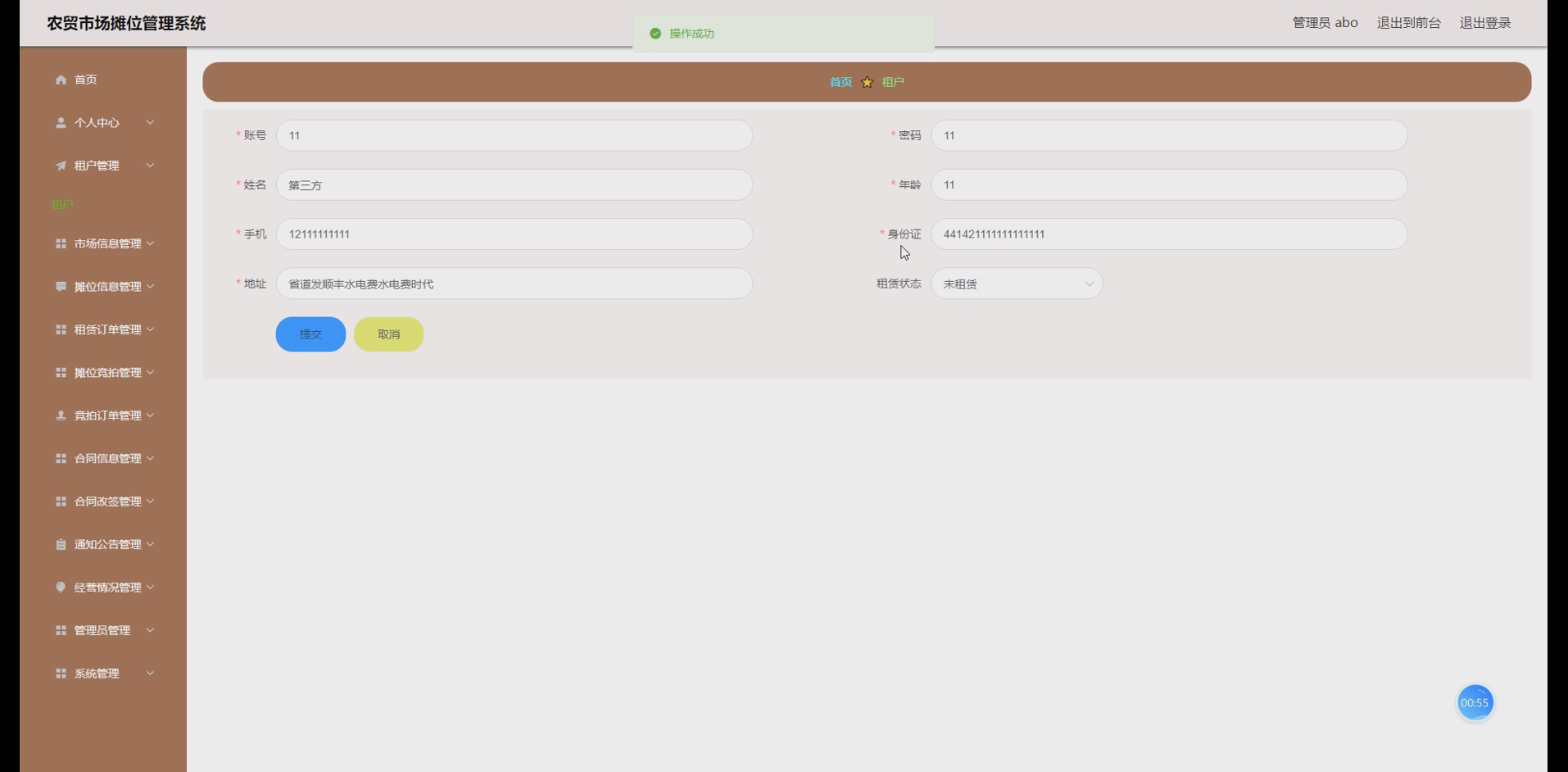This screenshot has height=772, width=1568.
Task: Click the grid icon for 系统管理
Action: pyautogui.click(x=61, y=673)
